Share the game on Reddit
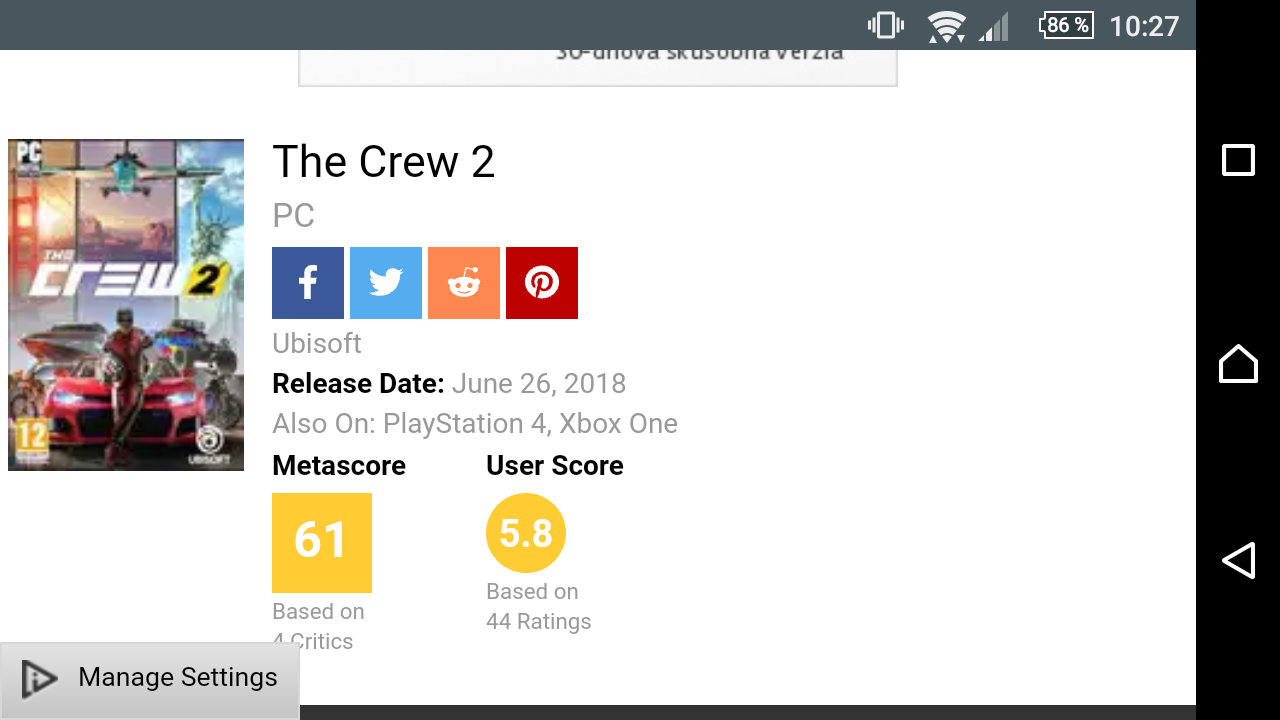 (x=464, y=283)
